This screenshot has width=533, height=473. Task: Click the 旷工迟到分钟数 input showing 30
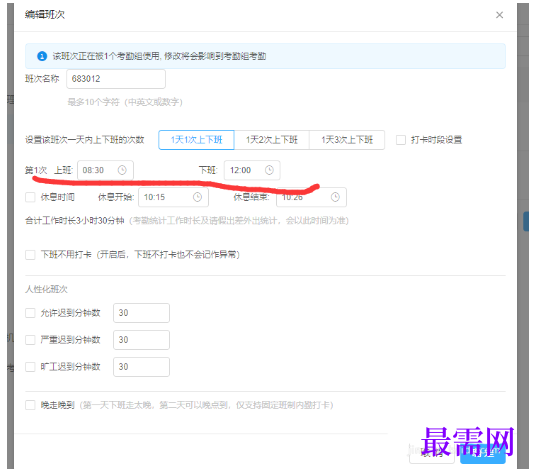click(x=141, y=367)
